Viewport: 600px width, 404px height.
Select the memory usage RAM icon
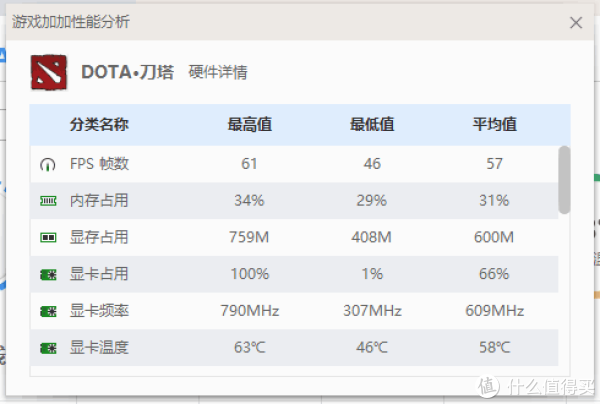(48, 201)
